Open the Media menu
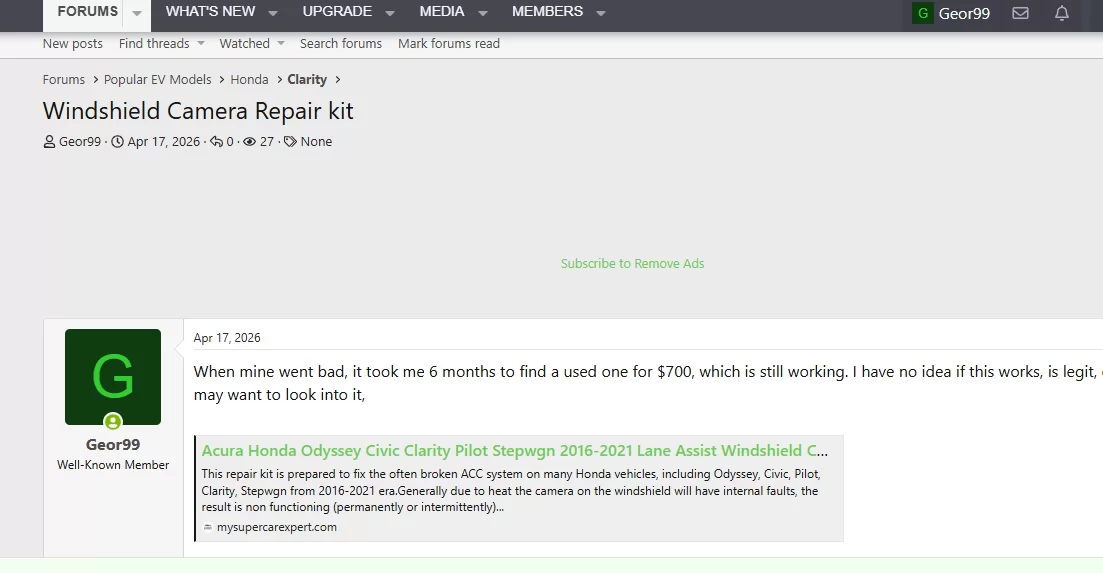 (442, 12)
